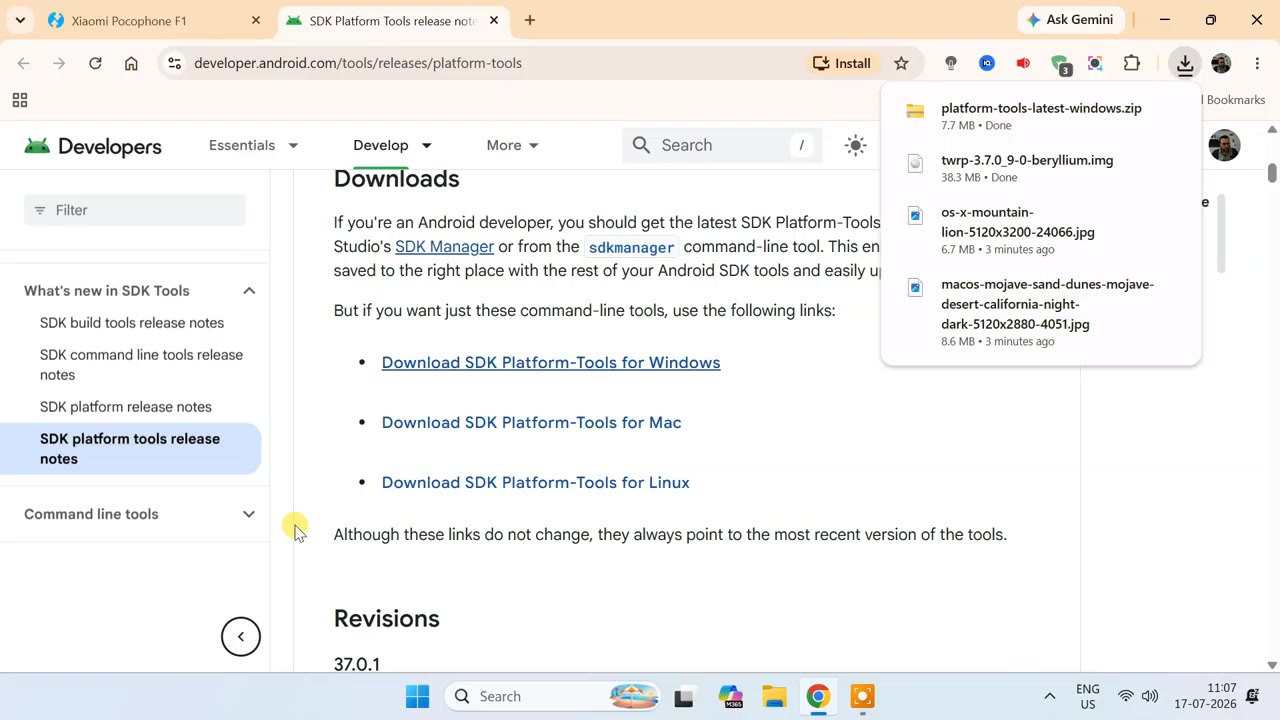This screenshot has width=1280, height=720.
Task: Click Download SDK Platform-Tools for Mac
Action: click(x=531, y=422)
